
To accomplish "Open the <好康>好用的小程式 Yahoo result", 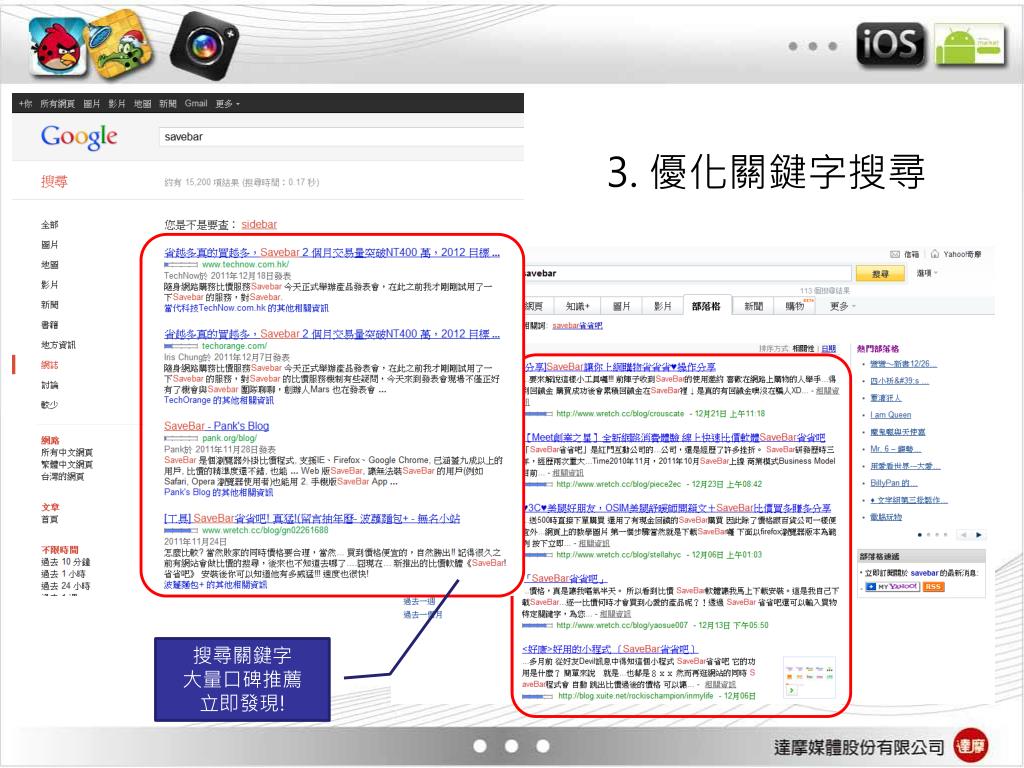I will (610, 648).
